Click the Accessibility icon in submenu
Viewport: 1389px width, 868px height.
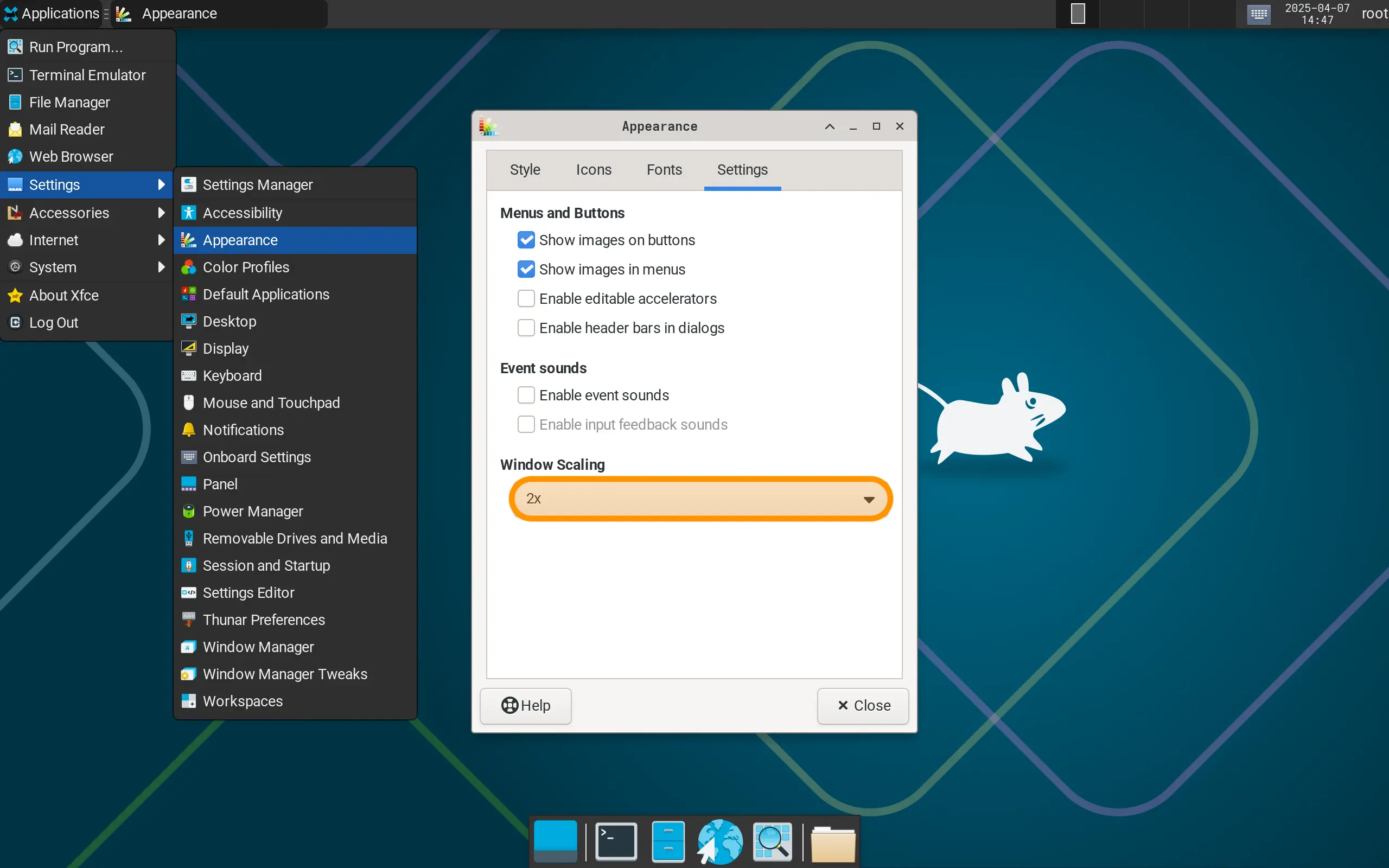click(x=188, y=213)
